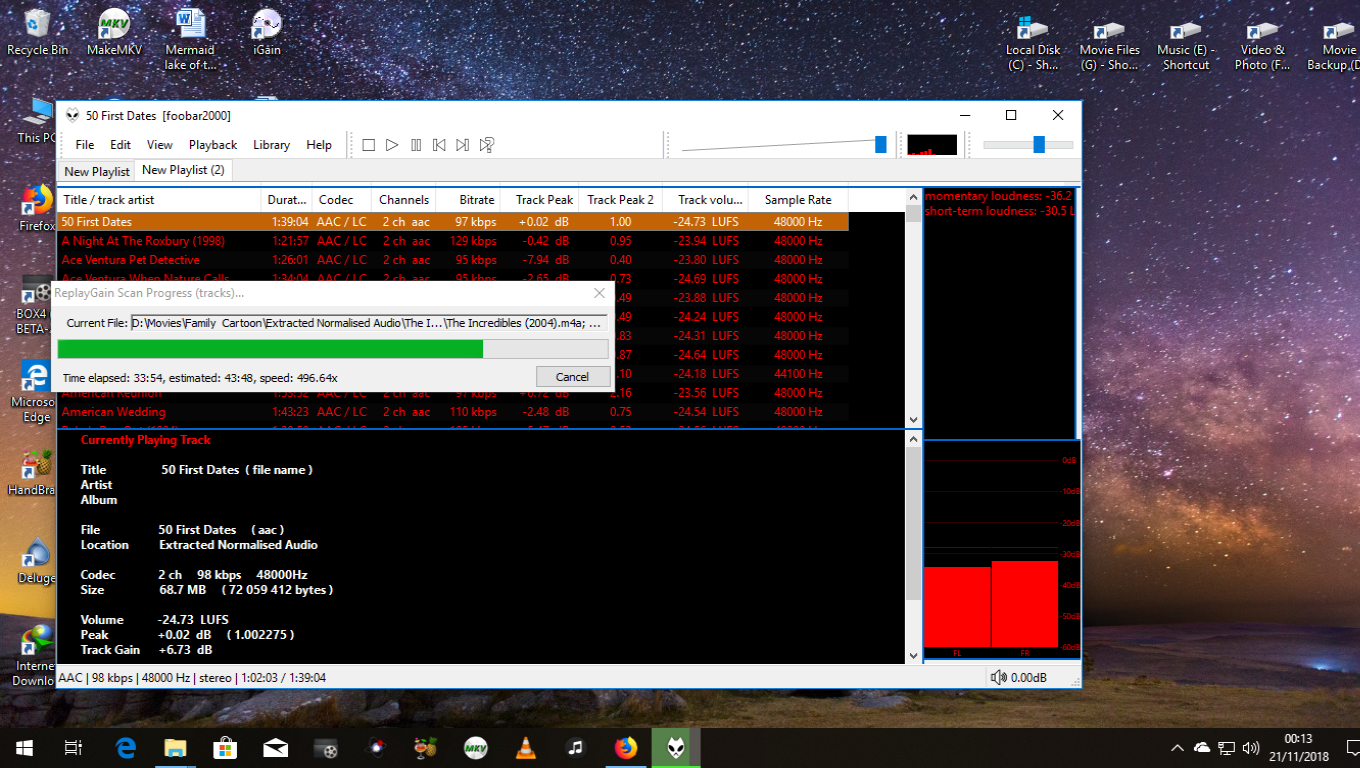Select the American Wedding track
The width and height of the screenshot is (1360, 768).
click(453, 412)
